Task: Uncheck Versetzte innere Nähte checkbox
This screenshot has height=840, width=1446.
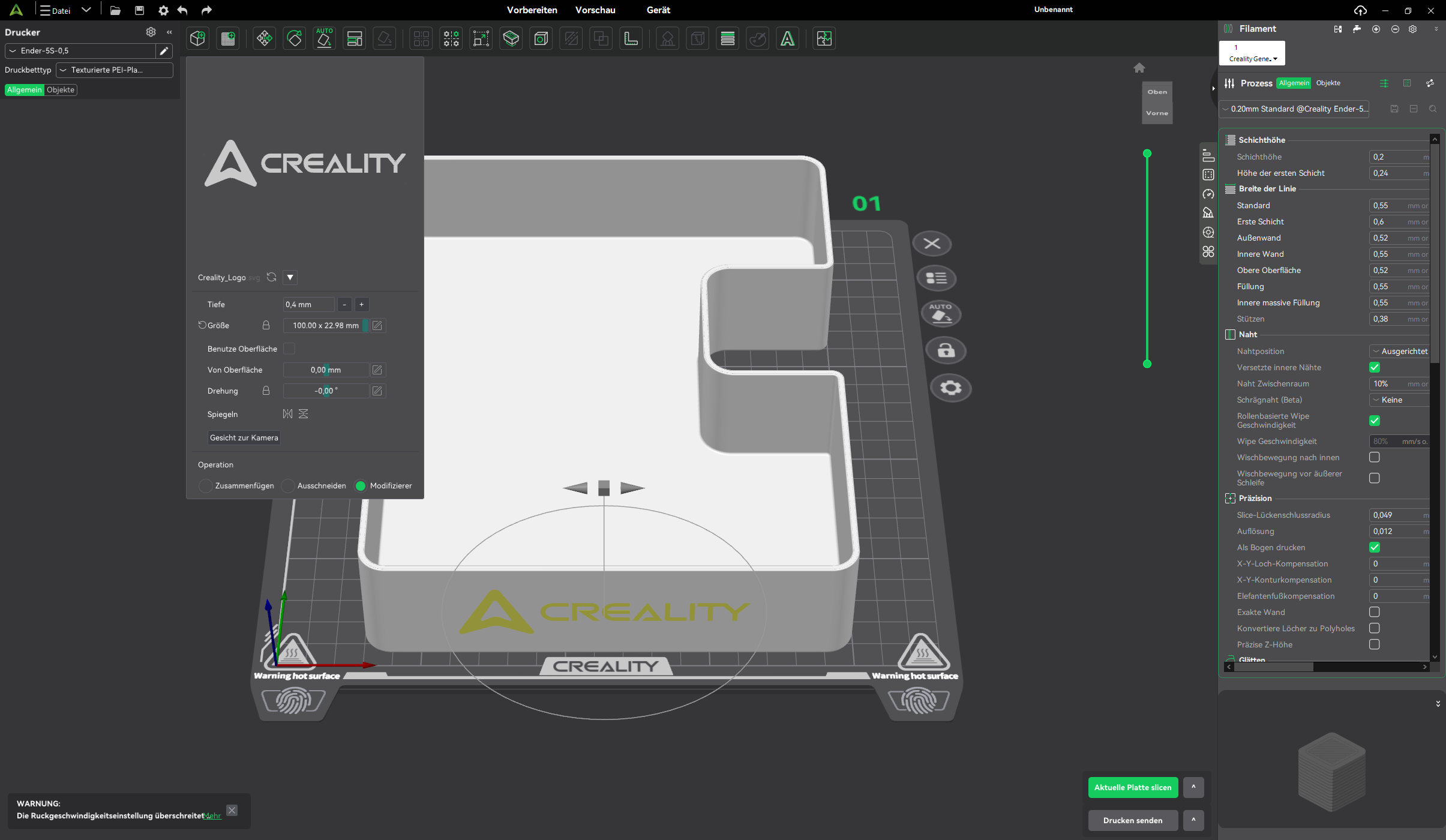Action: [x=1375, y=367]
